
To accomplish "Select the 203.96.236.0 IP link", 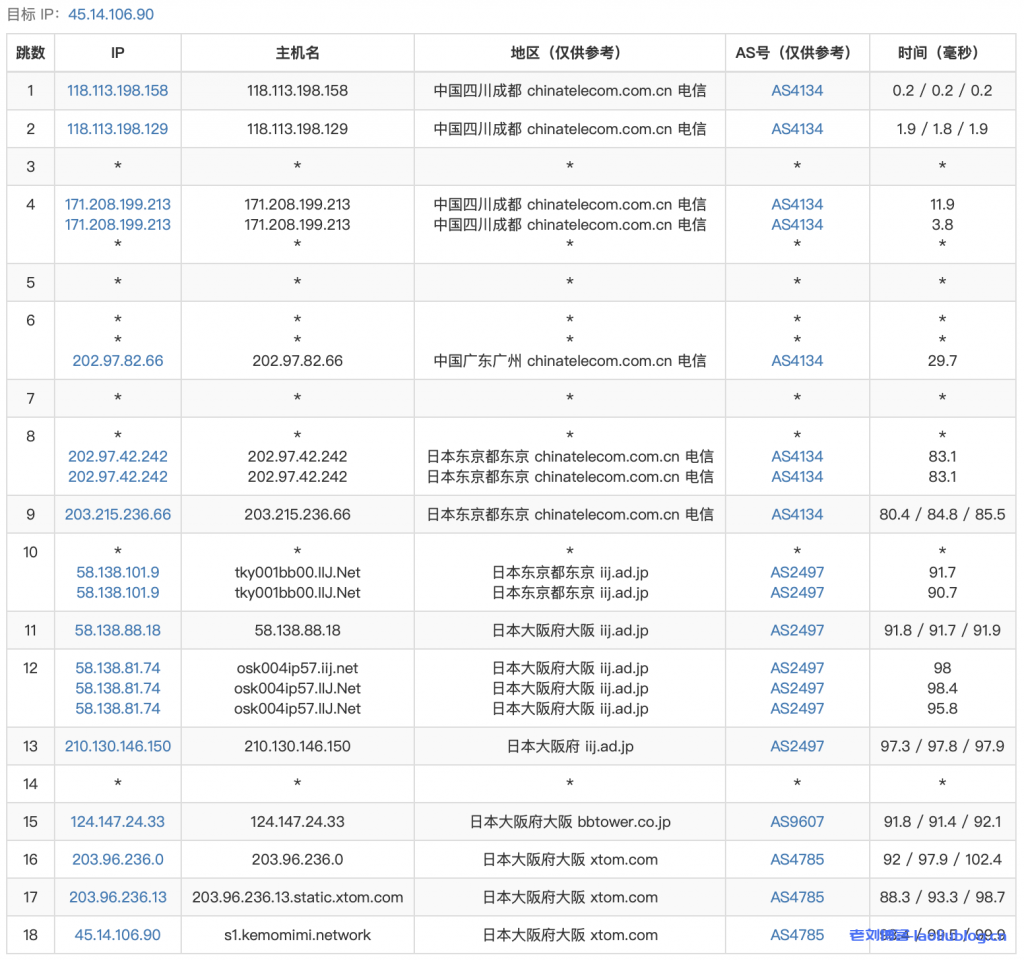I will [118, 859].
